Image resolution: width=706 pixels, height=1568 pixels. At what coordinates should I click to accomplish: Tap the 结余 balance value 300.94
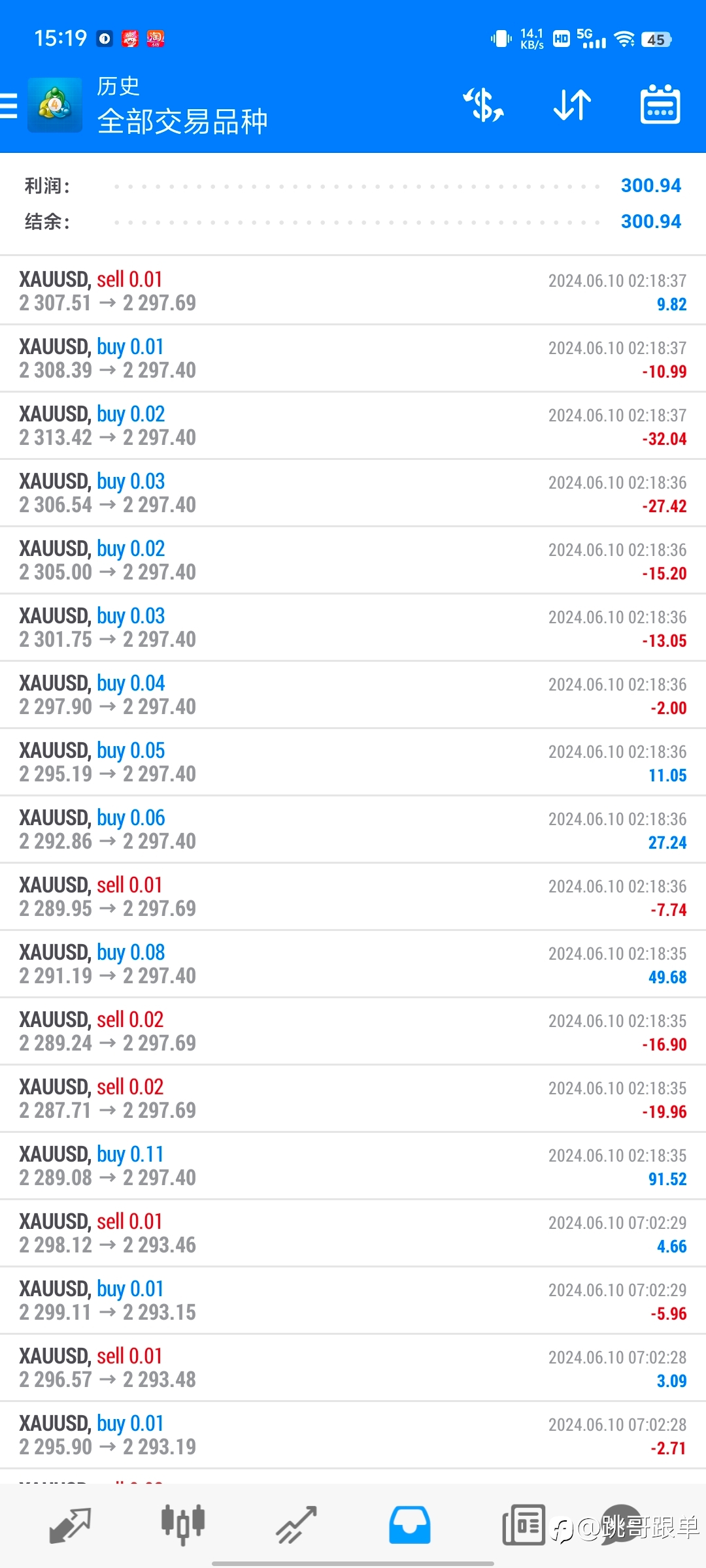pos(651,221)
